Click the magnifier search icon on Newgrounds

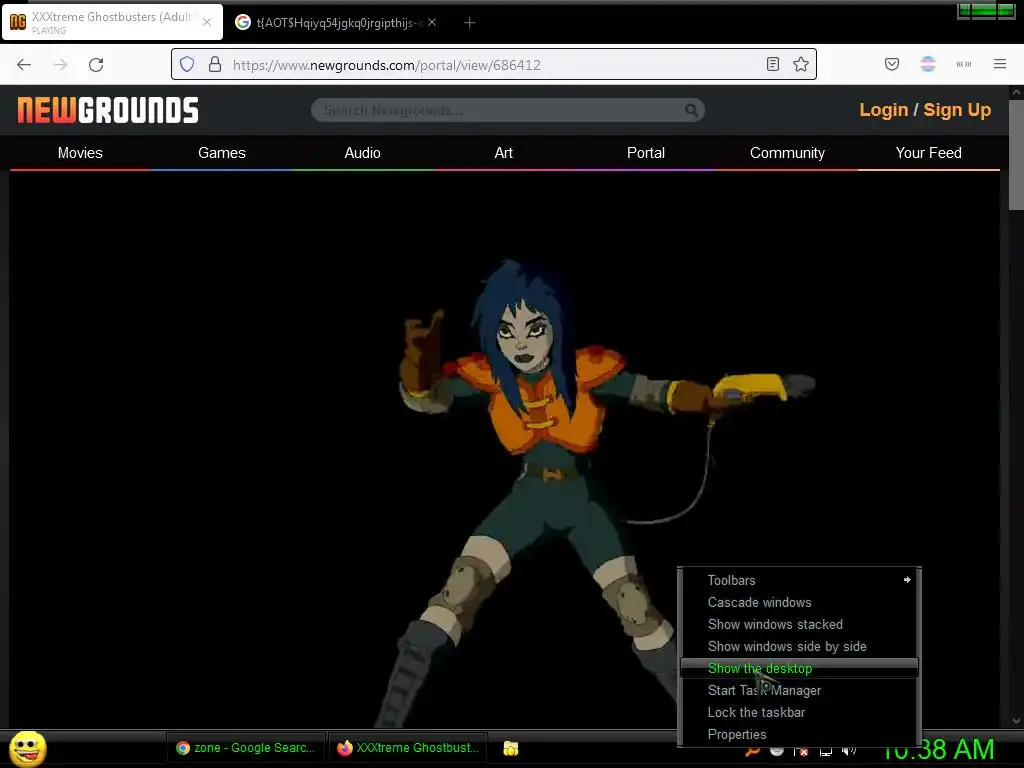(x=691, y=110)
